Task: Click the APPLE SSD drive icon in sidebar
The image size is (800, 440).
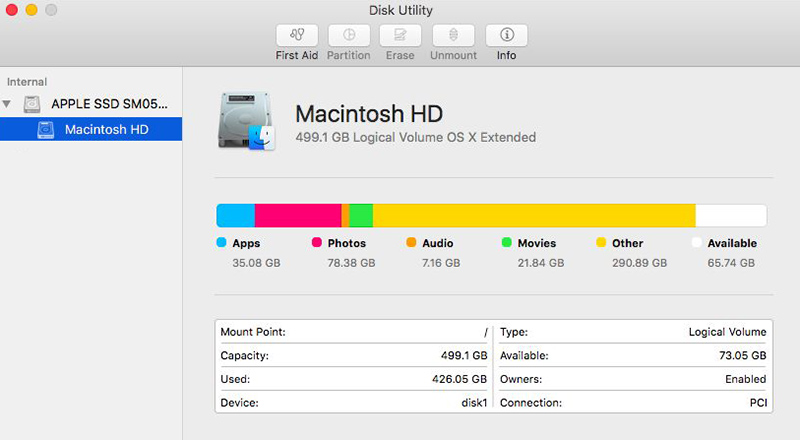Action: pyautogui.click(x=34, y=104)
